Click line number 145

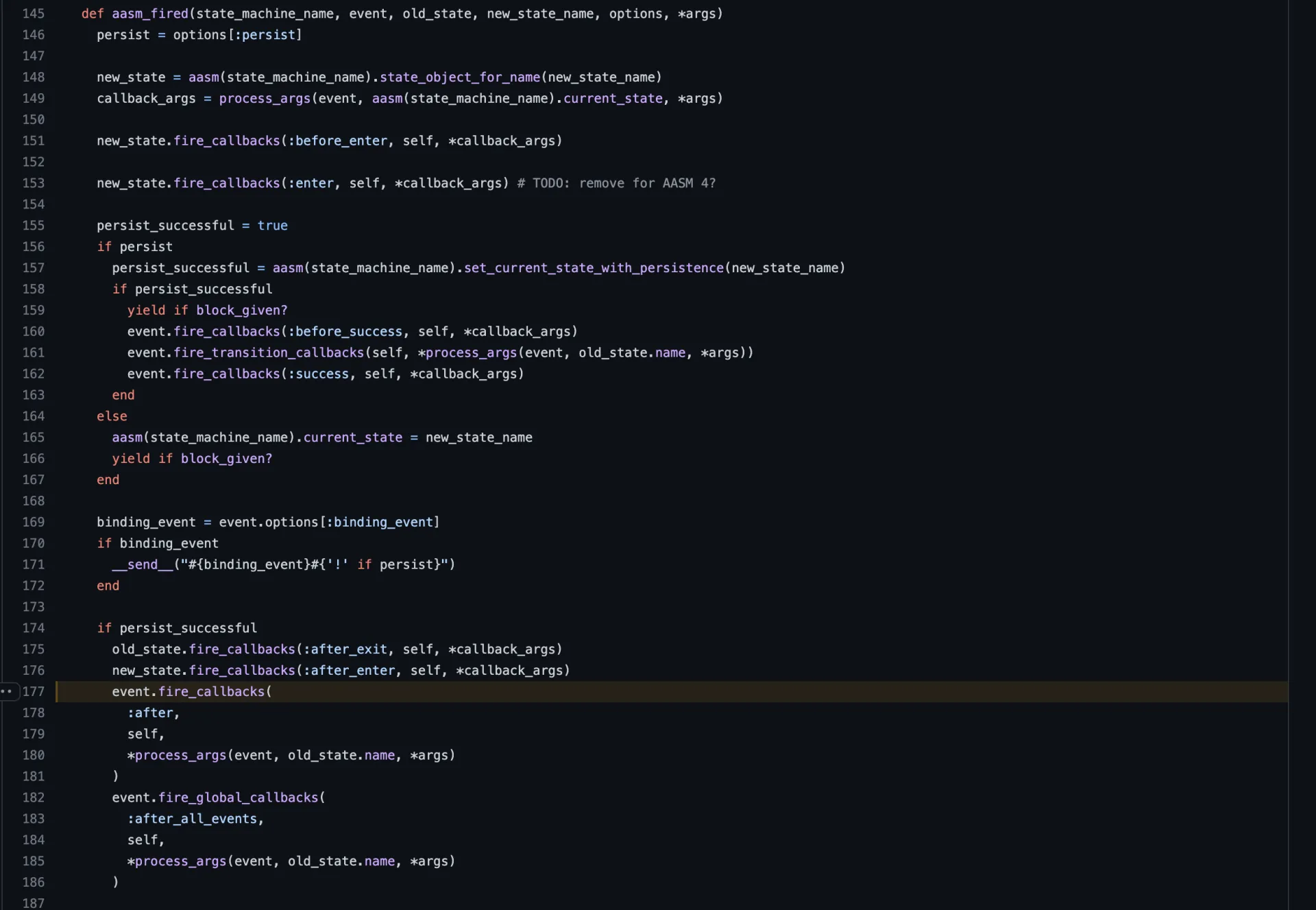[x=33, y=14]
